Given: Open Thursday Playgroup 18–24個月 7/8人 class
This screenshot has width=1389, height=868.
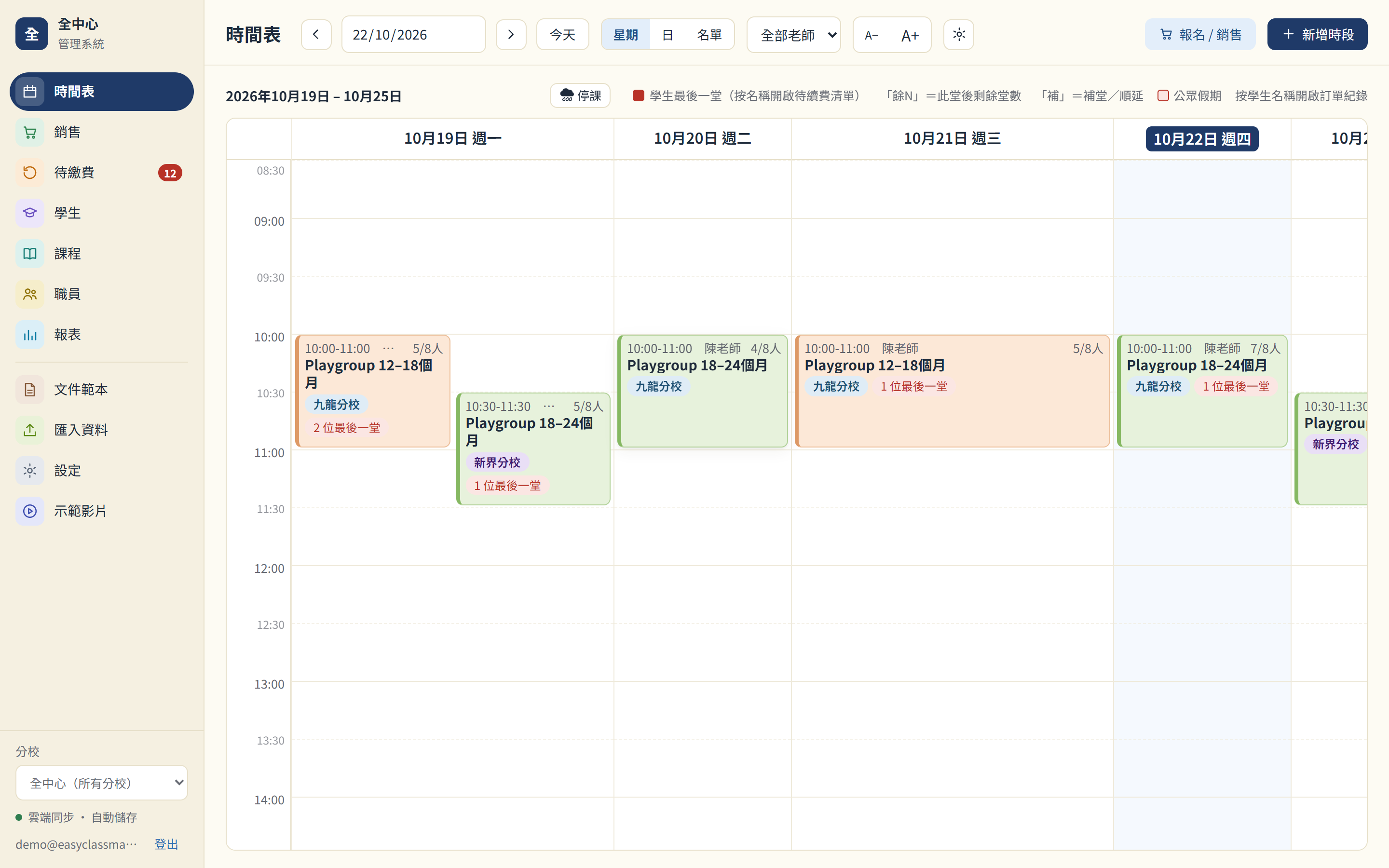Looking at the screenshot, I should [x=1202, y=391].
